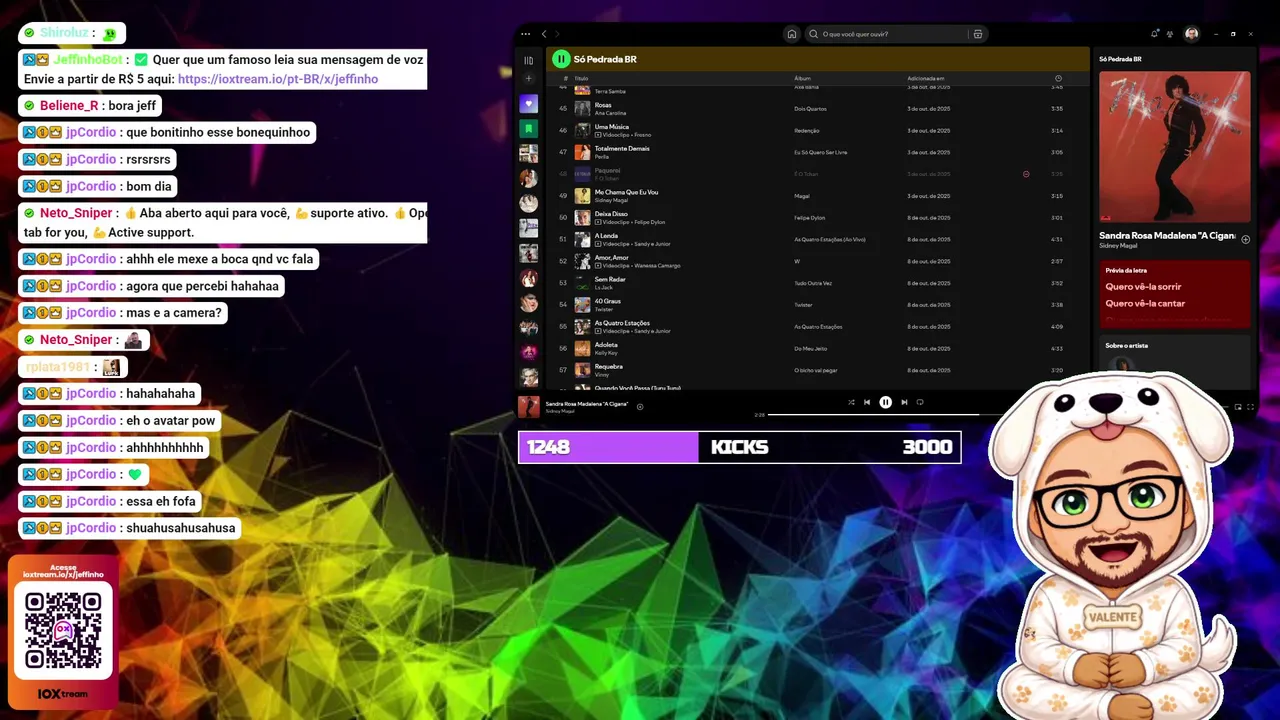Click the IOXtream QR code
This screenshot has width=1280, height=720.
pos(64,630)
